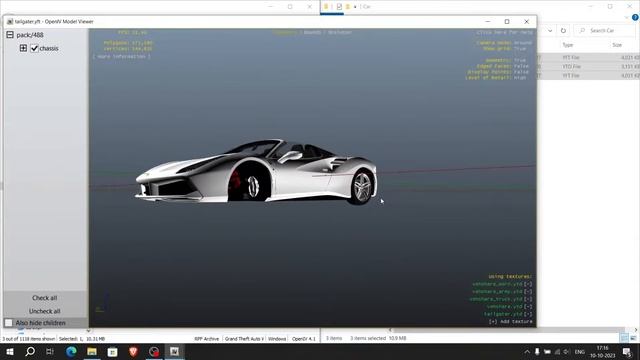Remove vehshare_army.ytd texture with [-]
640x360 pixels.
[528, 292]
